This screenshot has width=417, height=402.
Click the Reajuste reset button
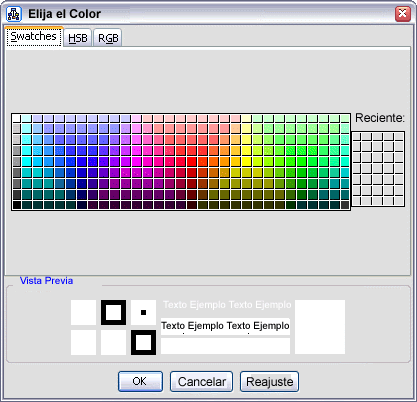(269, 381)
